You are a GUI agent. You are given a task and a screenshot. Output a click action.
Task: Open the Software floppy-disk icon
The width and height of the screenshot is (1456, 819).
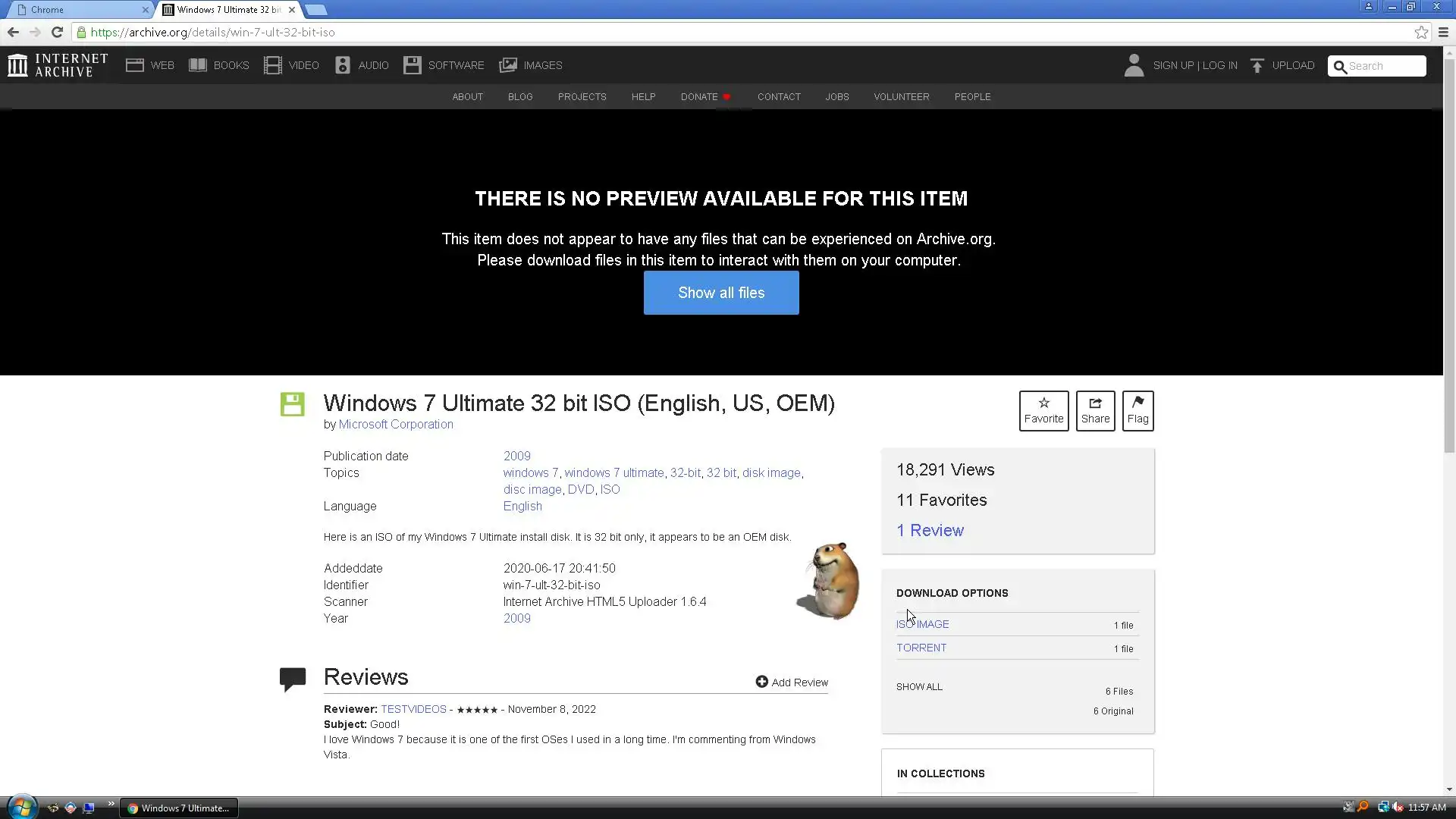(x=412, y=65)
